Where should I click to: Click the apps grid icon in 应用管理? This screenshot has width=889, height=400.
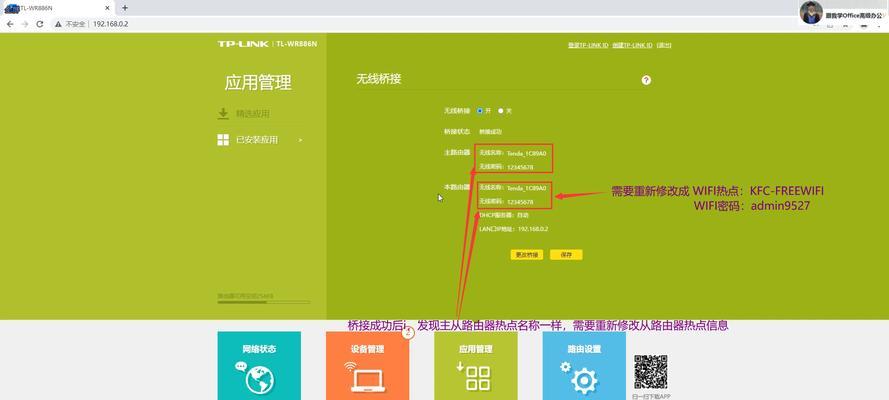(478, 378)
